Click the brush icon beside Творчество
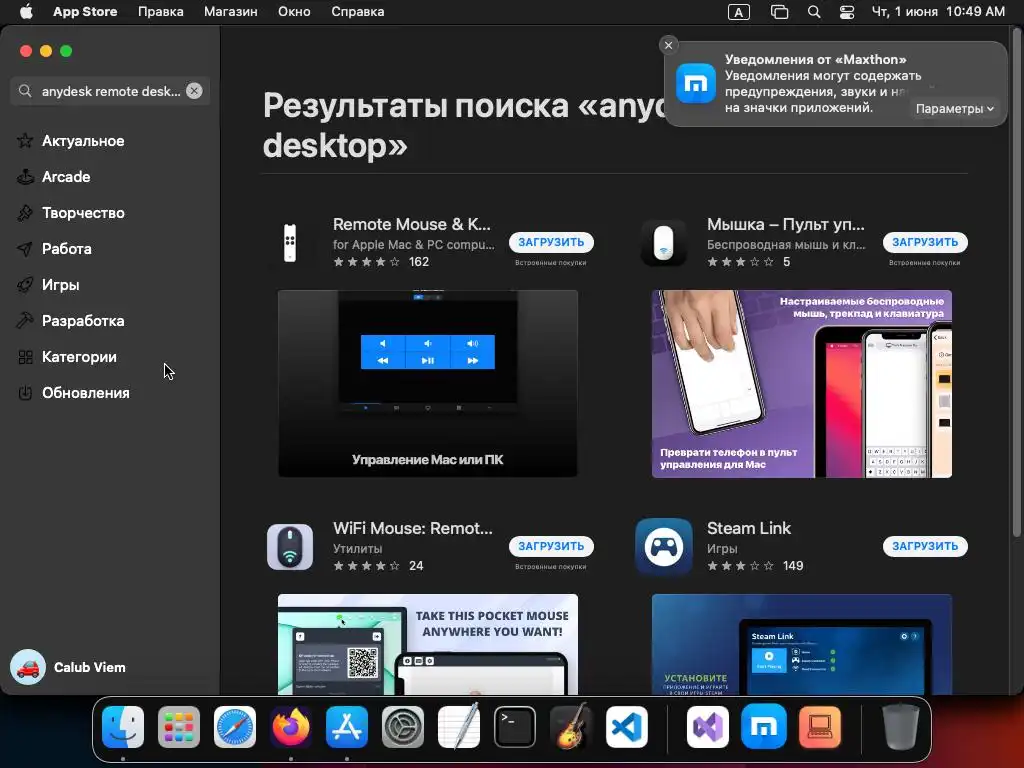 (25, 212)
